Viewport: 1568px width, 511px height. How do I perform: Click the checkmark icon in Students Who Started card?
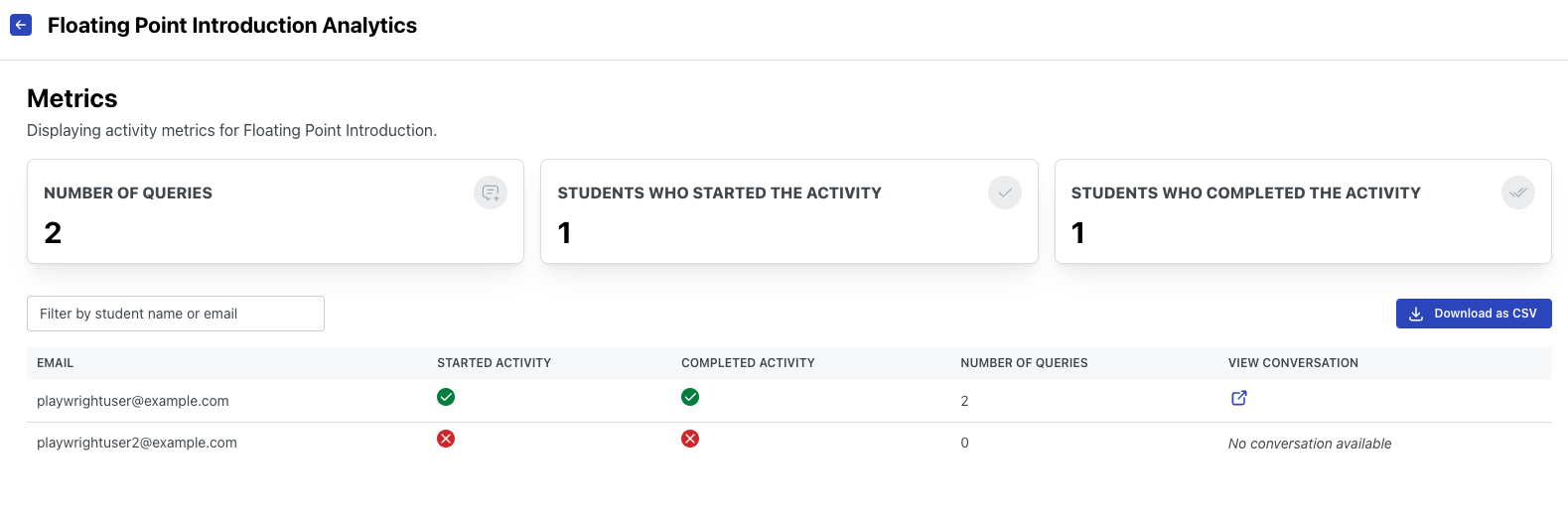pyautogui.click(x=1004, y=192)
